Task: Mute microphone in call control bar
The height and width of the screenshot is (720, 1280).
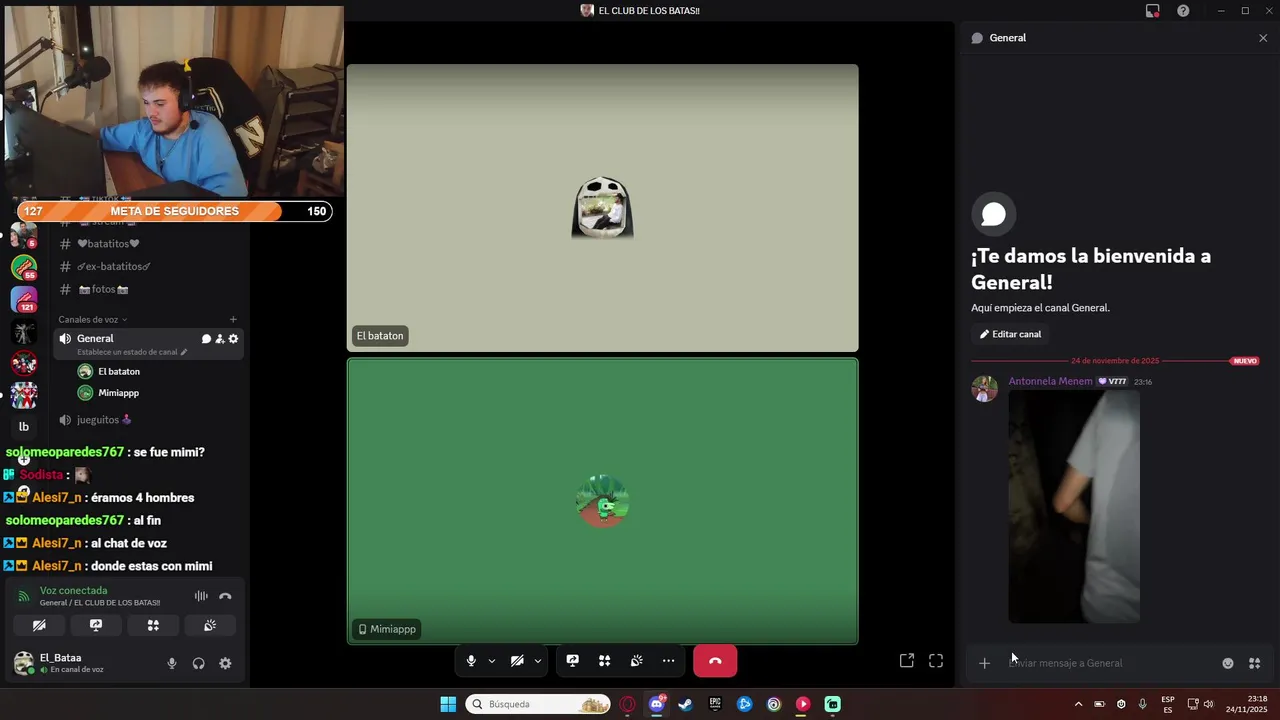Action: [x=471, y=661]
